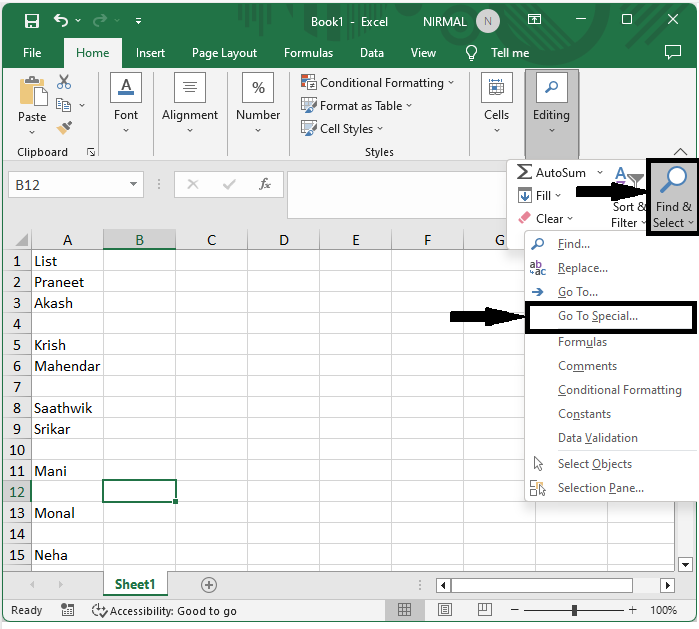
Task: Click the Undo arrow icon
Action: pos(63,20)
